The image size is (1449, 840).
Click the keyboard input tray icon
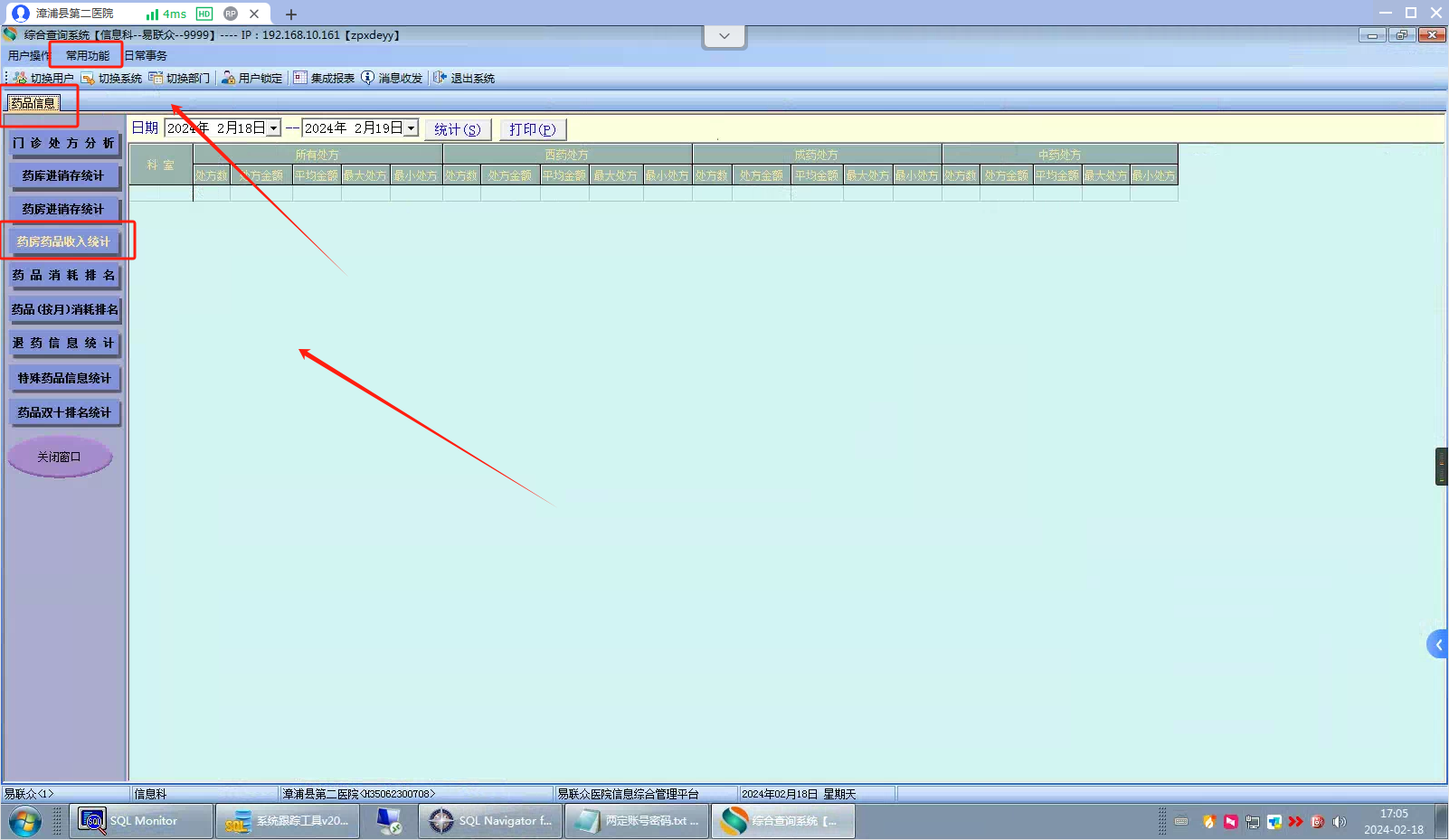coord(1181,822)
